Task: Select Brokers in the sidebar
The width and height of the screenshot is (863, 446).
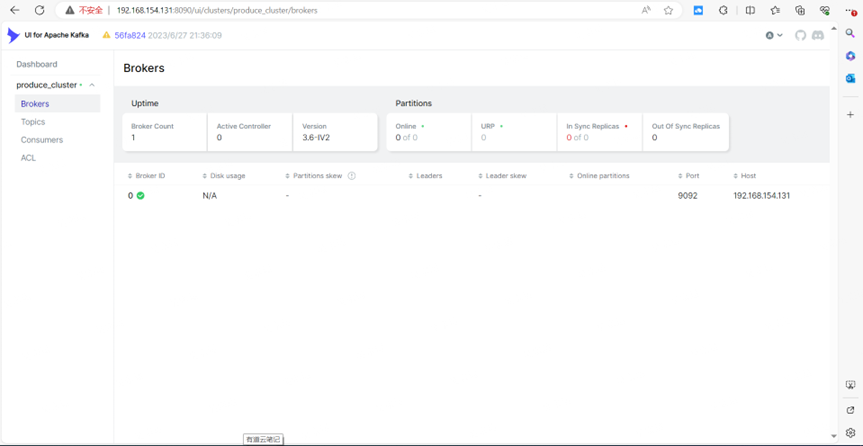Action: [57, 104]
